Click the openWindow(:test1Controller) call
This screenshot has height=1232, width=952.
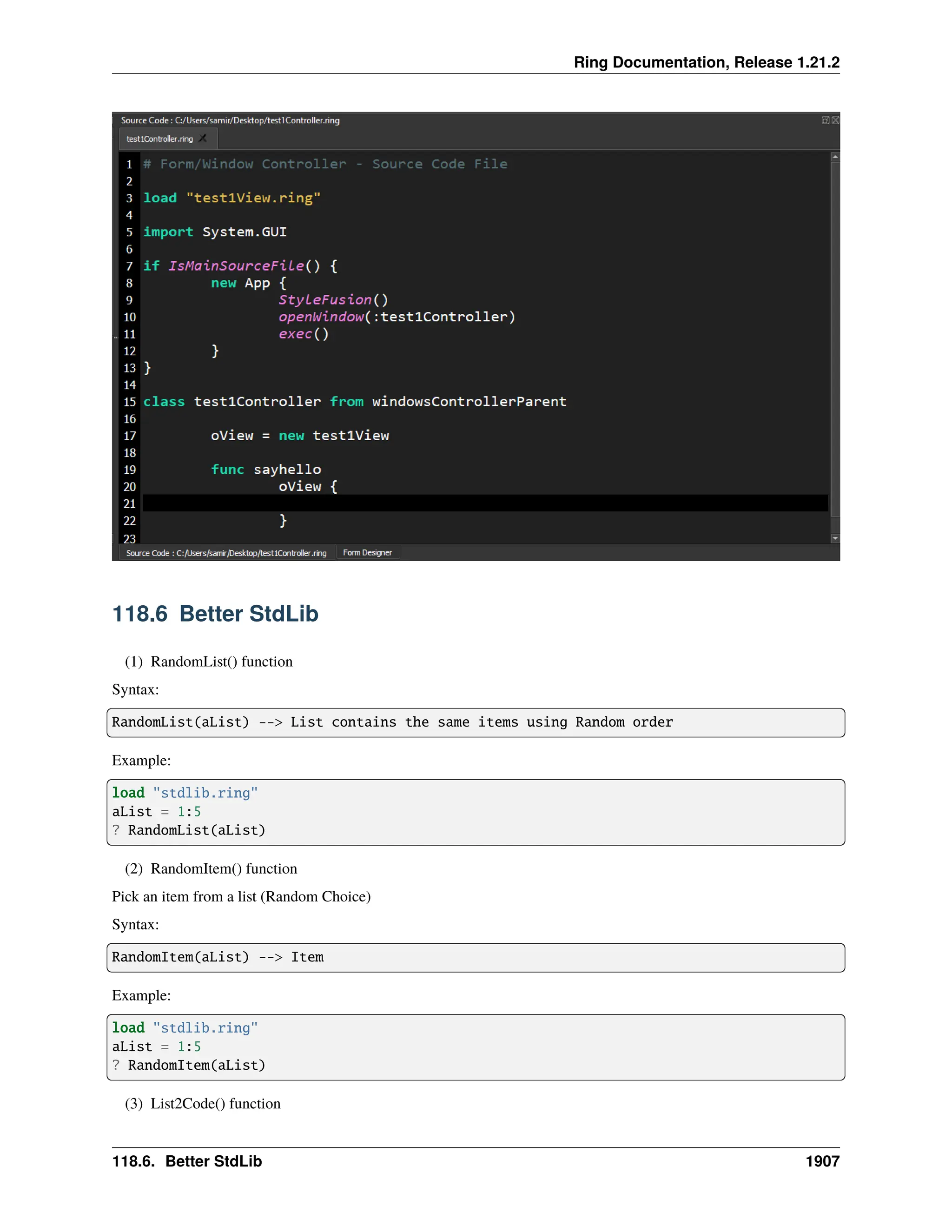click(x=397, y=317)
